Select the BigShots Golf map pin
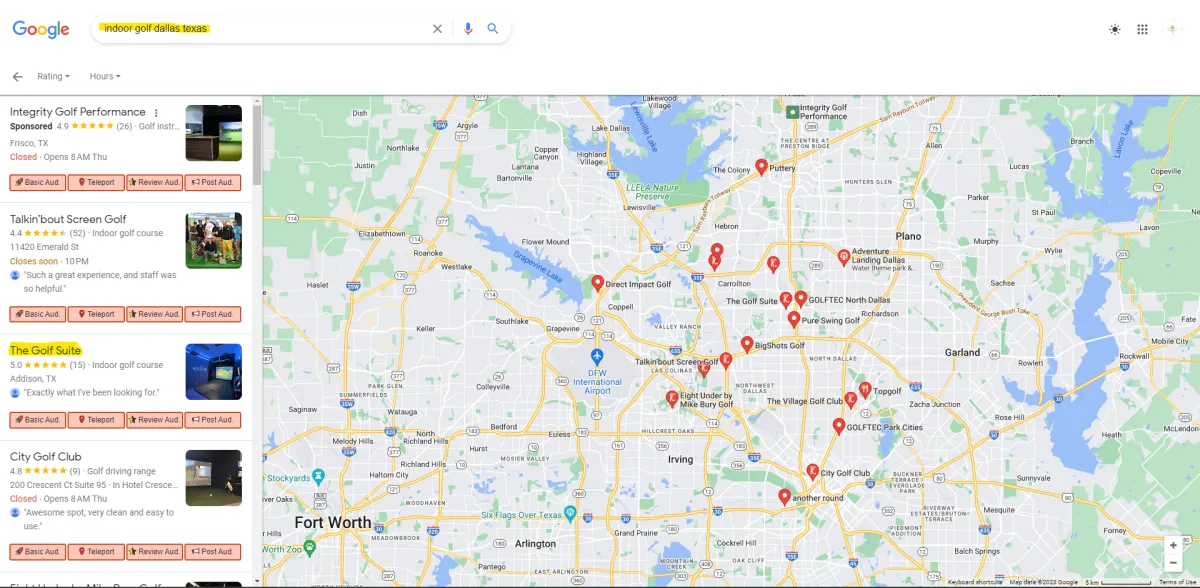Viewport: 1200px width, 588px height. click(747, 344)
